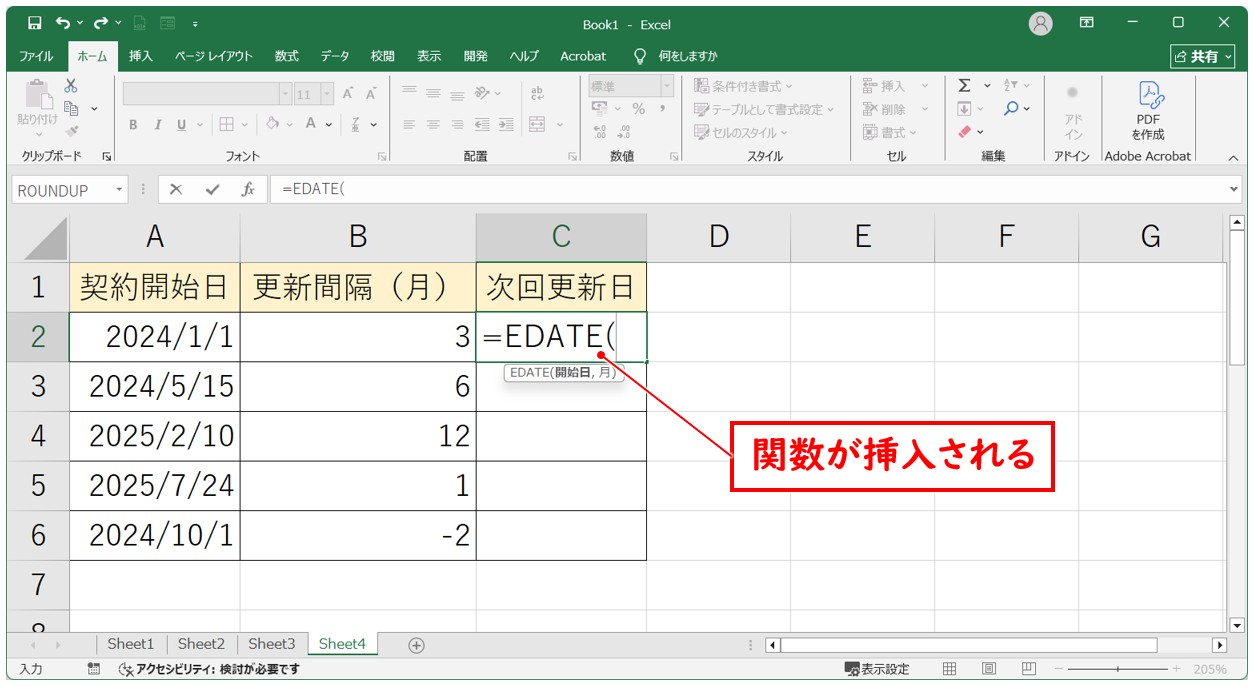Click the 205% zoom level

point(1210,669)
